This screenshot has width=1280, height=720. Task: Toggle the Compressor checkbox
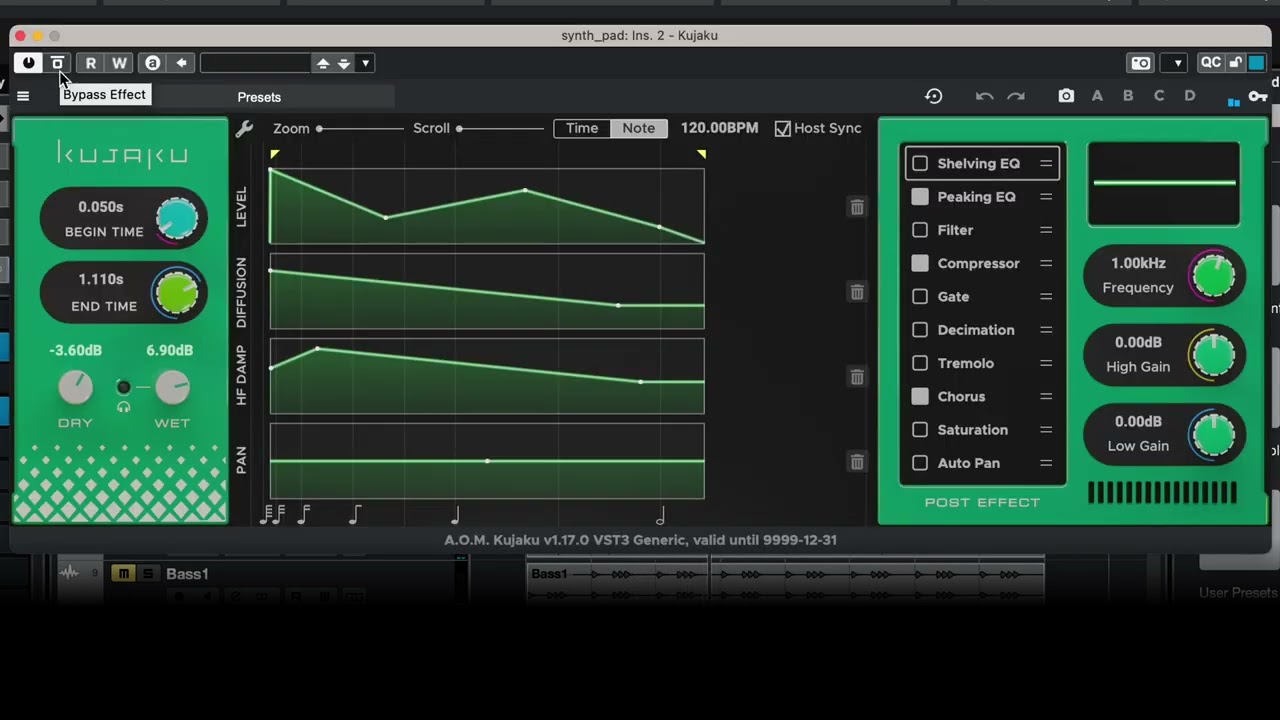coord(920,263)
